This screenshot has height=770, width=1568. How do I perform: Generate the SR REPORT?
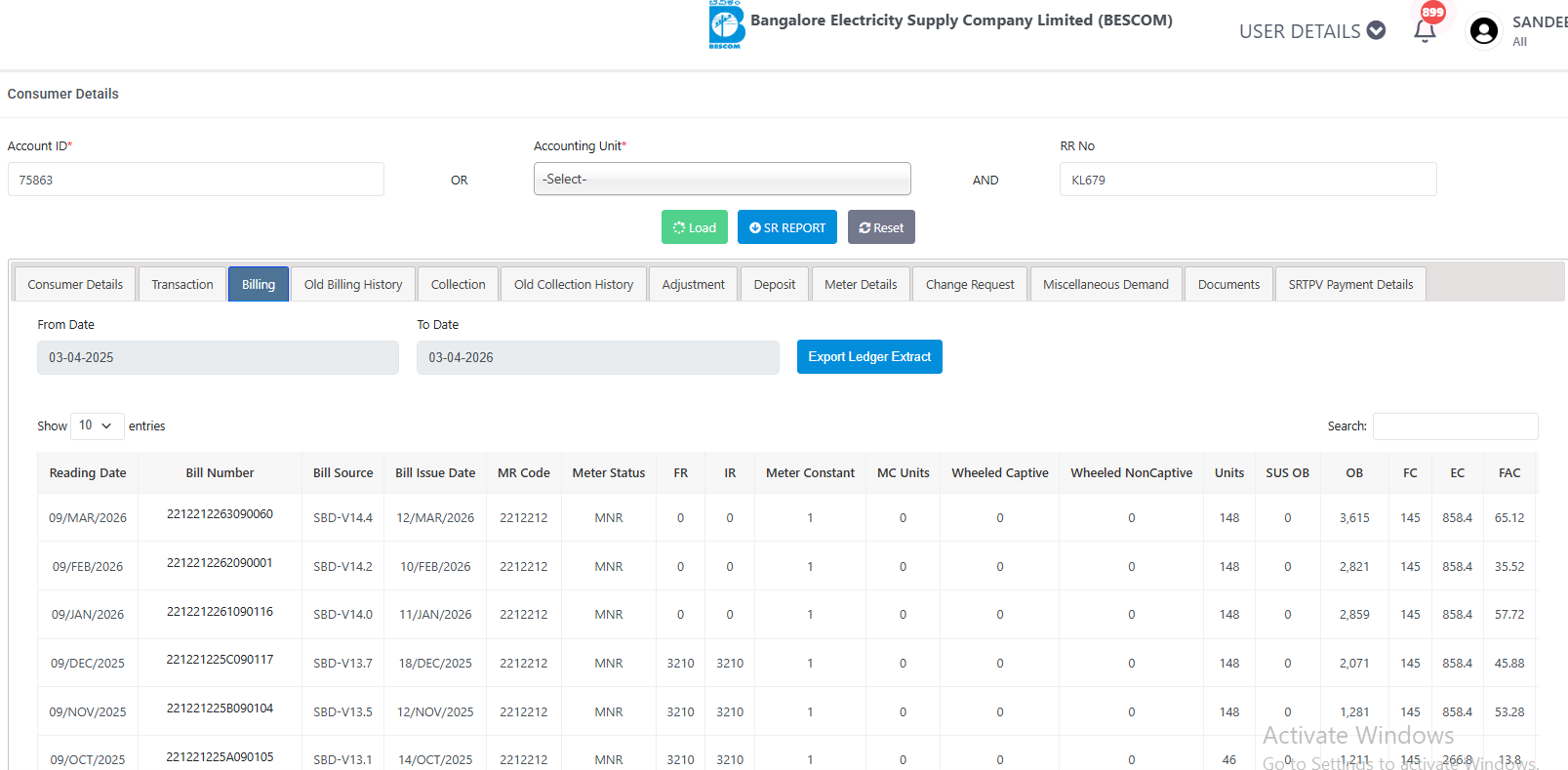786,227
